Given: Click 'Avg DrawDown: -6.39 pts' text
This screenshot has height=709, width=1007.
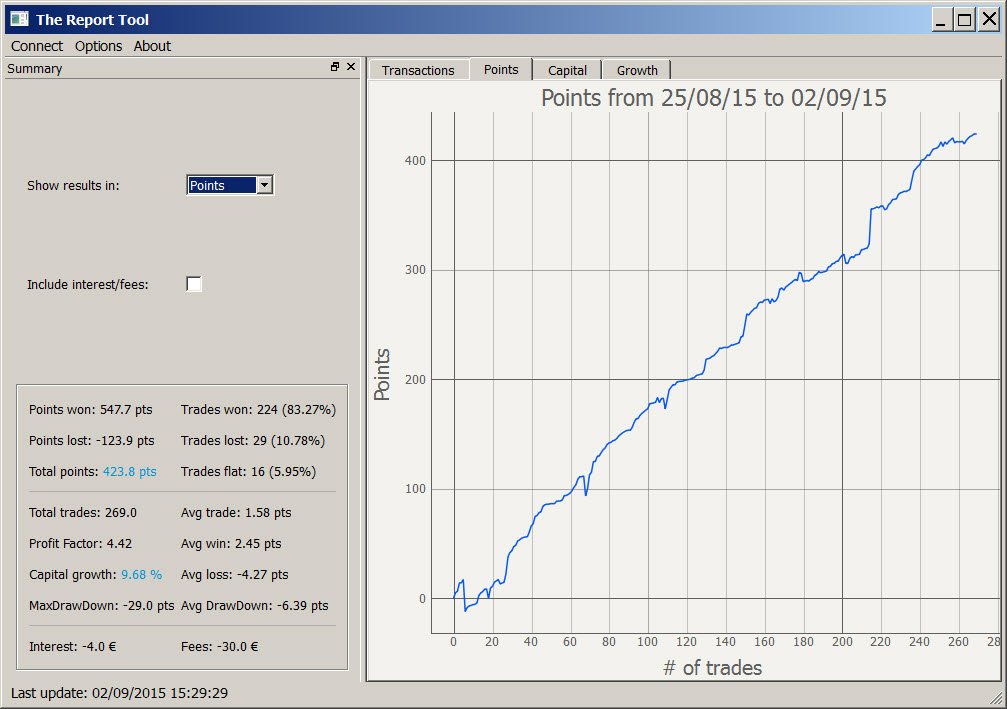Looking at the screenshot, I should (x=254, y=606).
